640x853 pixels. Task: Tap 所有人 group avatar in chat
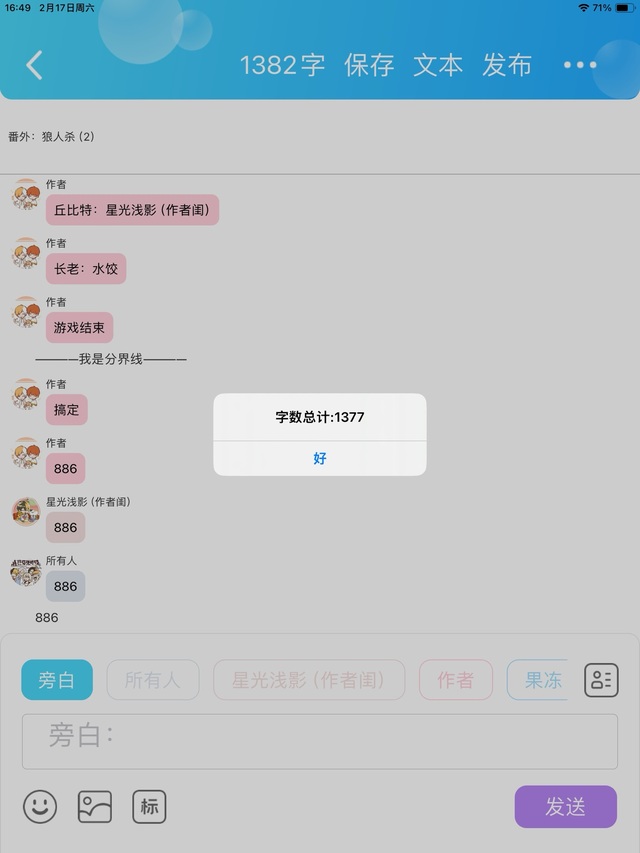[26, 572]
